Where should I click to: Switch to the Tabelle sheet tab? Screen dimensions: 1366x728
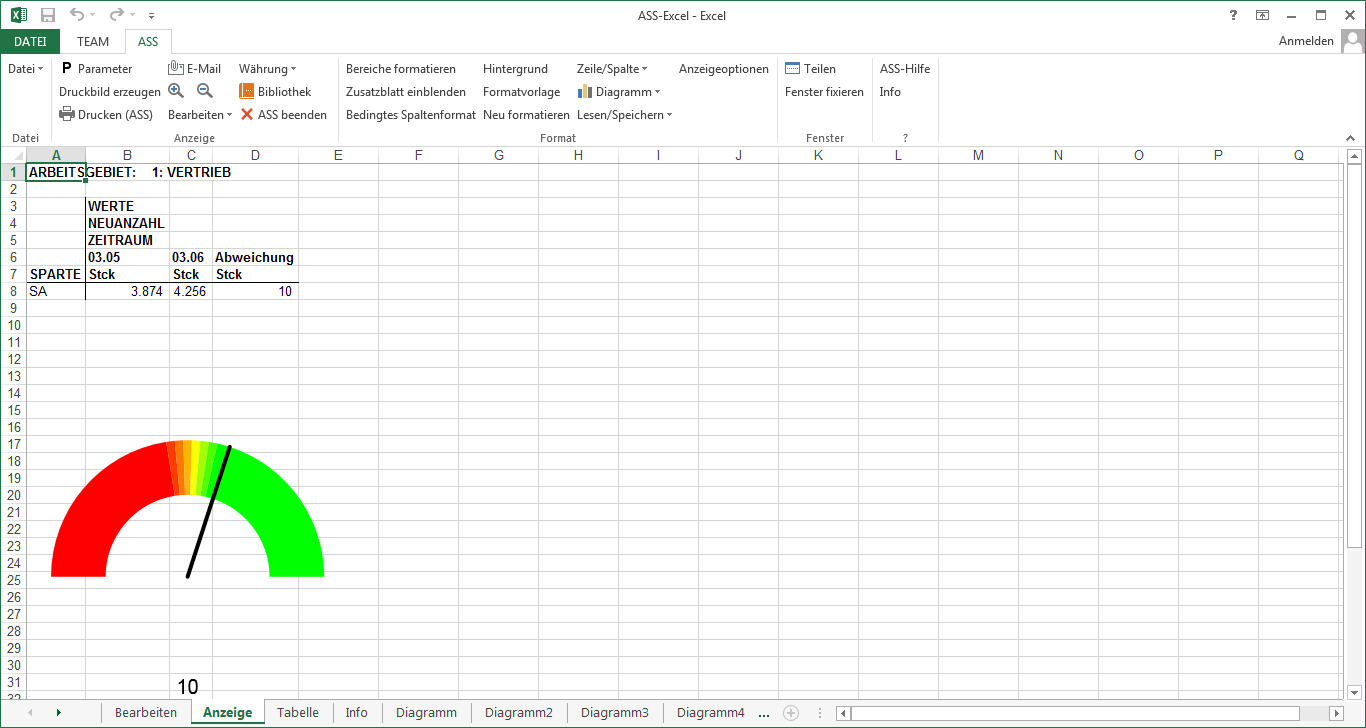click(x=298, y=713)
